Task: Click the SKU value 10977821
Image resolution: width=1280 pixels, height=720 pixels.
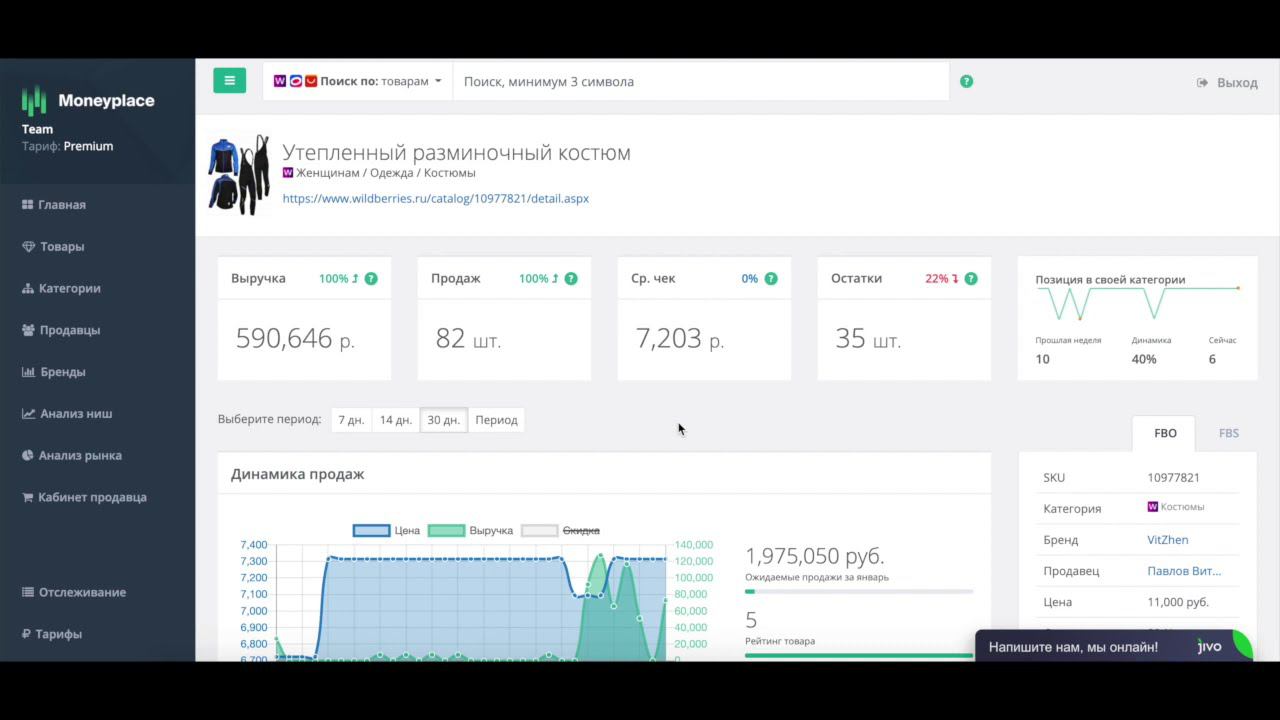Action: point(1173,477)
